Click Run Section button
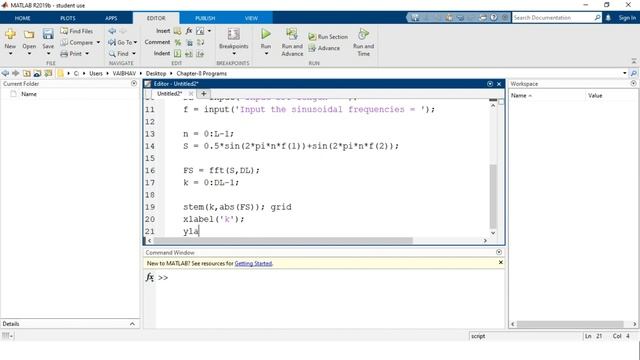The height and width of the screenshot is (360, 640). point(328,37)
